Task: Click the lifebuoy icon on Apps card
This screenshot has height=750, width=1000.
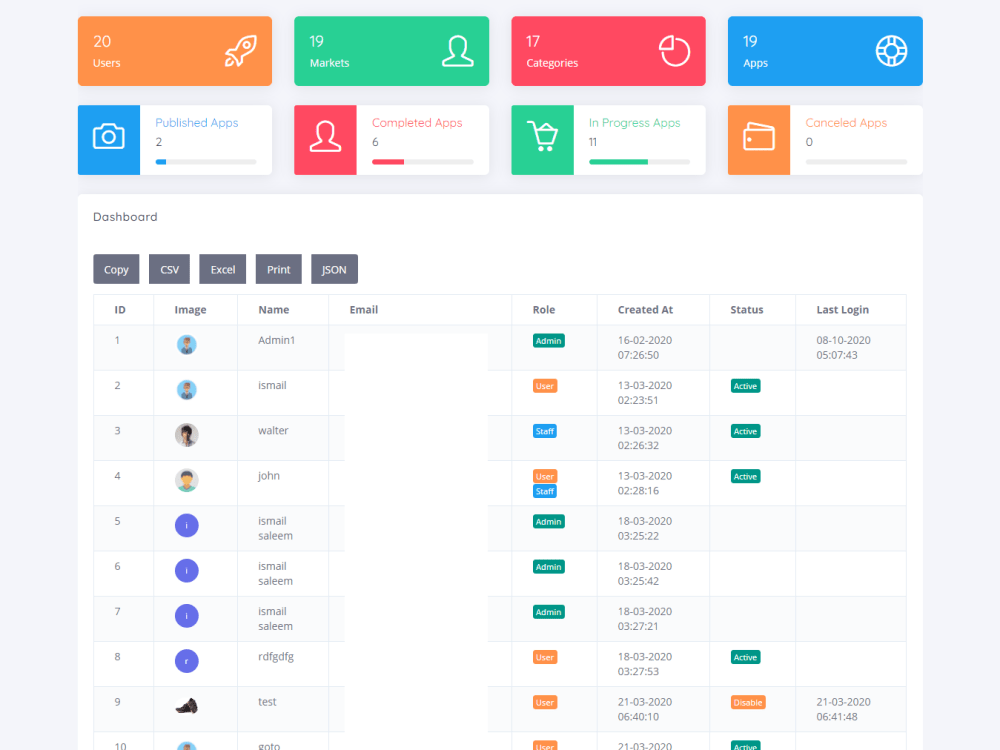Action: tap(891, 51)
